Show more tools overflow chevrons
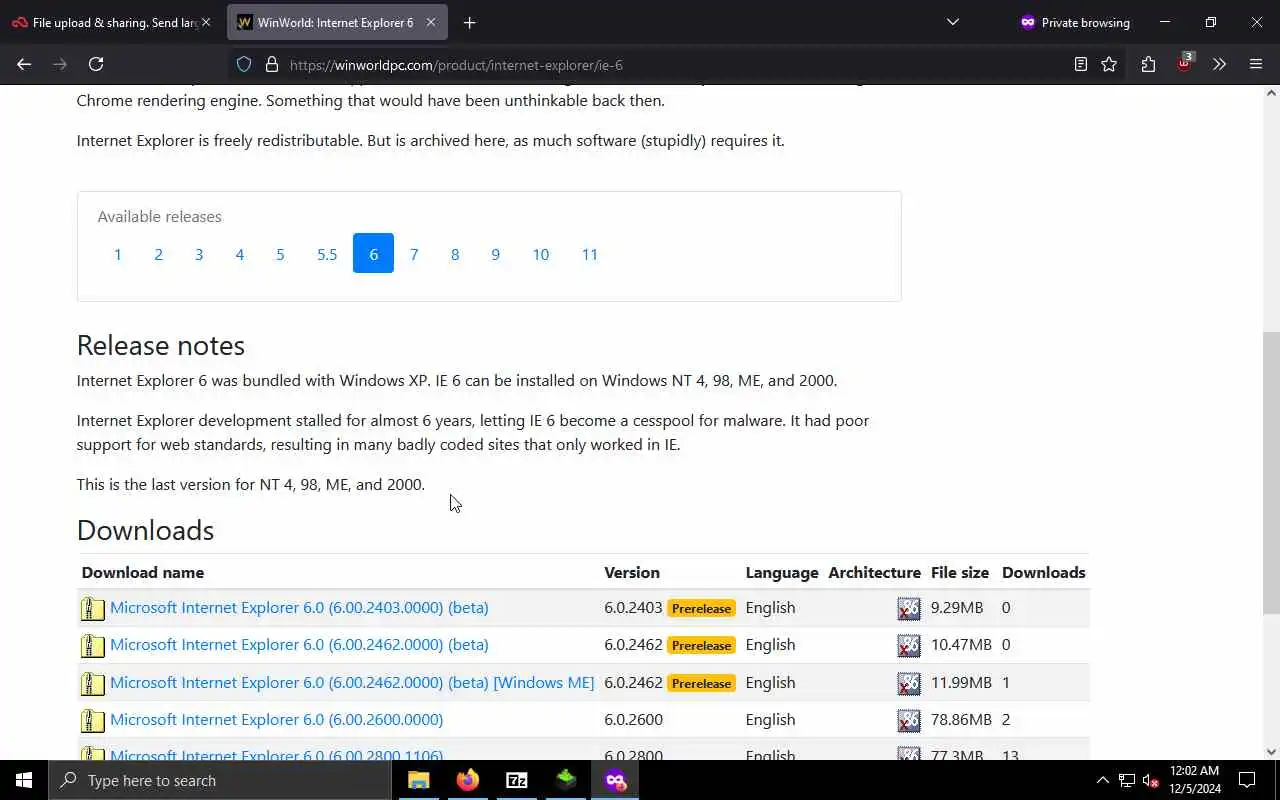Screen dimensions: 1280x800 click(1219, 64)
